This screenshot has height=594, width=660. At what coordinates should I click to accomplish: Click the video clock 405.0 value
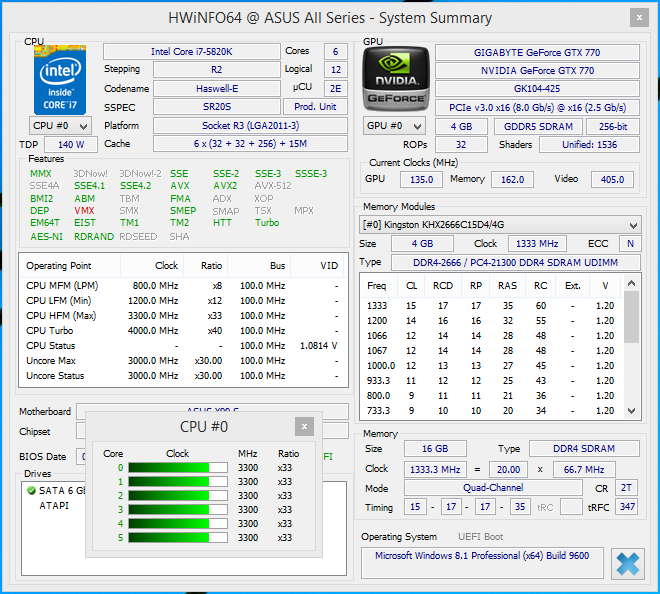click(x=612, y=179)
